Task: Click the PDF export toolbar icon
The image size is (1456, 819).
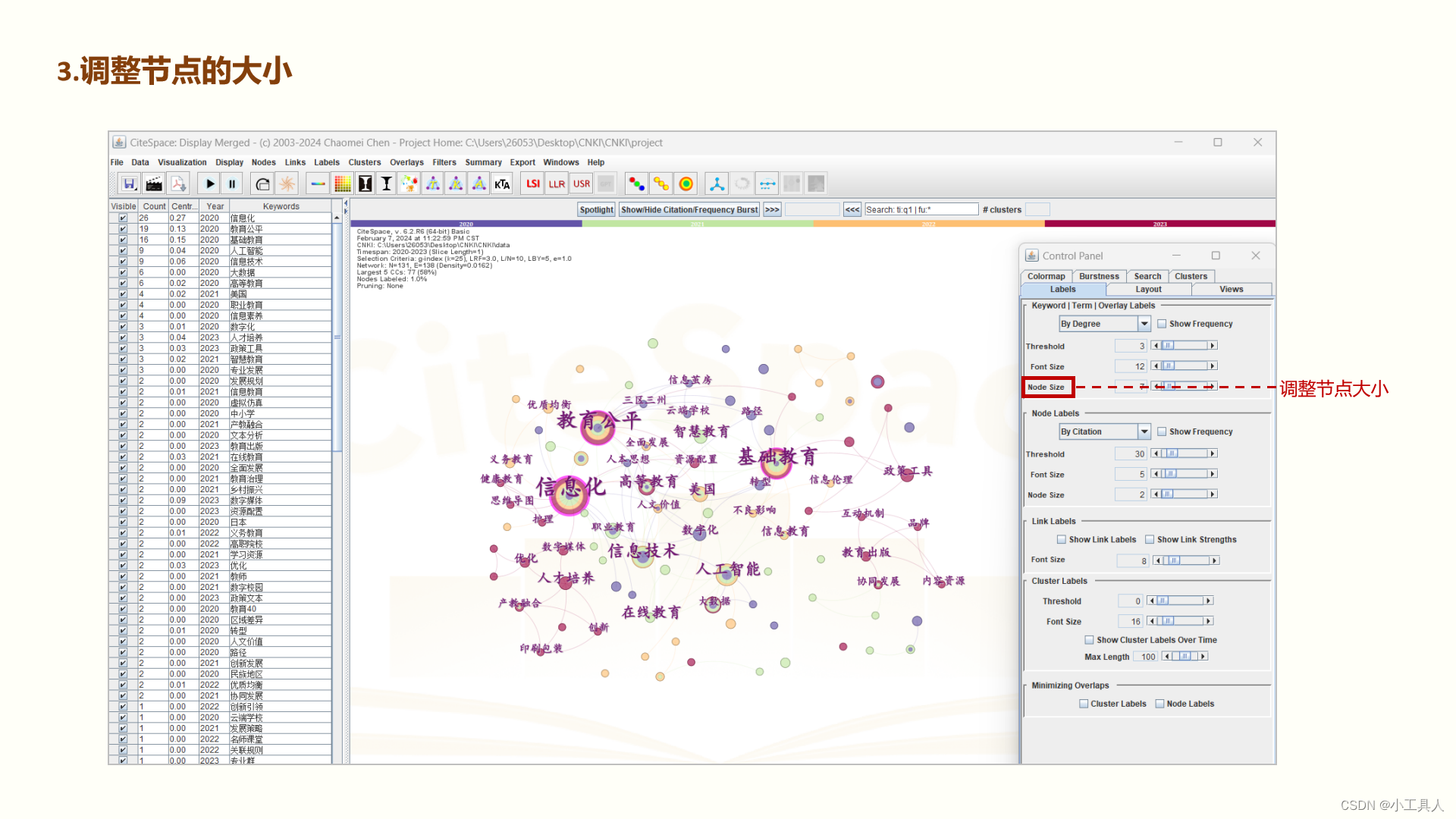Action: (178, 184)
